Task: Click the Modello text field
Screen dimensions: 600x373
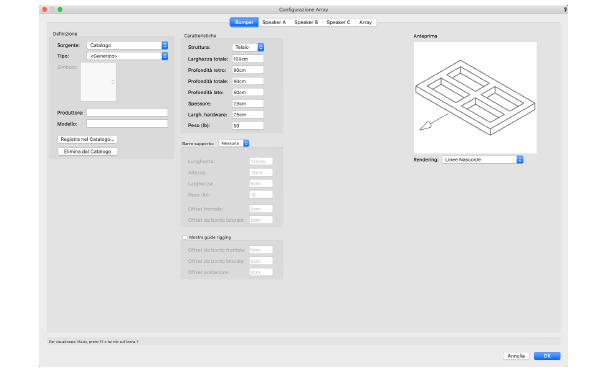Action: [x=127, y=124]
